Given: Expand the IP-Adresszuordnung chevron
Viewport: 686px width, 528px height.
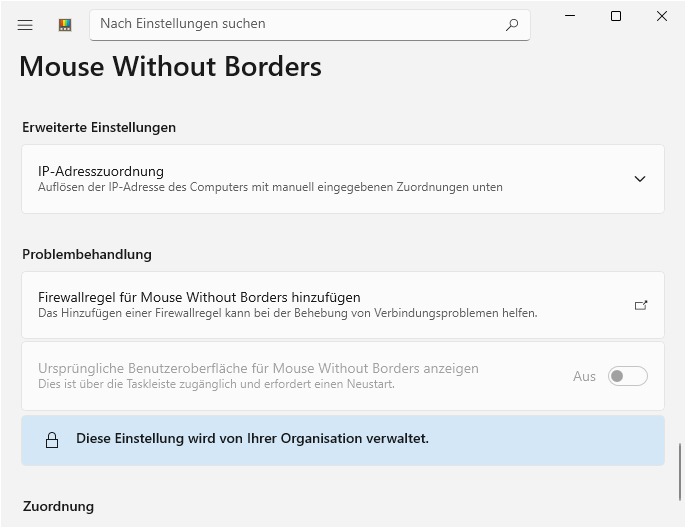Looking at the screenshot, I should click(640, 179).
